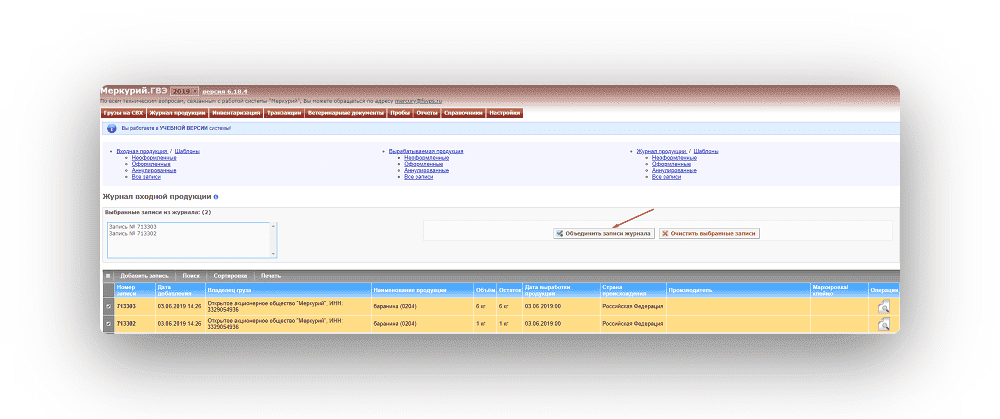Click scroll-up arrow of selected records list
This screenshot has width=1000, height=419.
[274, 226]
